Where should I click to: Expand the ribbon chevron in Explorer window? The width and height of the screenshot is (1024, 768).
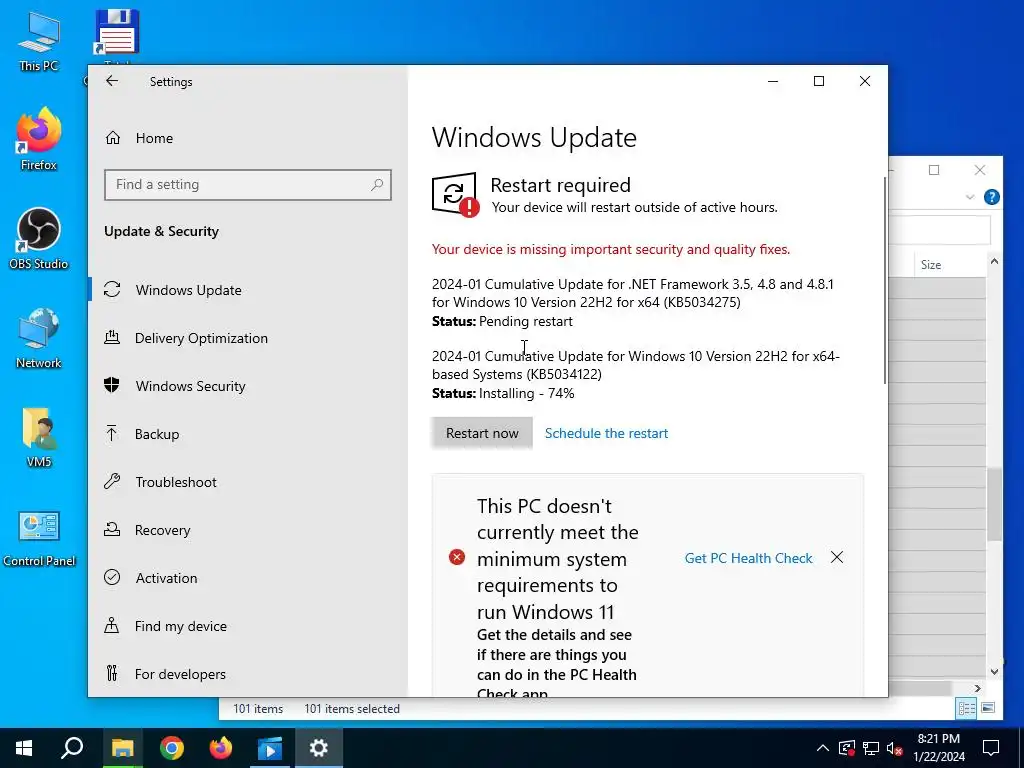click(x=970, y=197)
